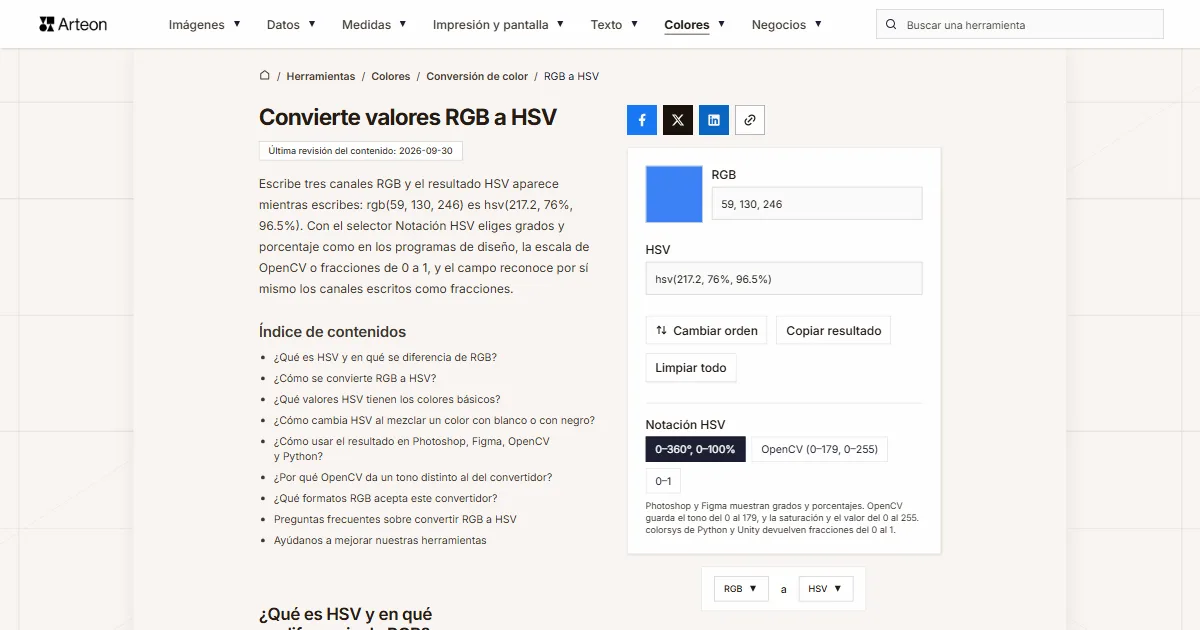This screenshot has width=1200, height=630.
Task: Select 0–360°, 0–100% notation
Action: pos(695,449)
